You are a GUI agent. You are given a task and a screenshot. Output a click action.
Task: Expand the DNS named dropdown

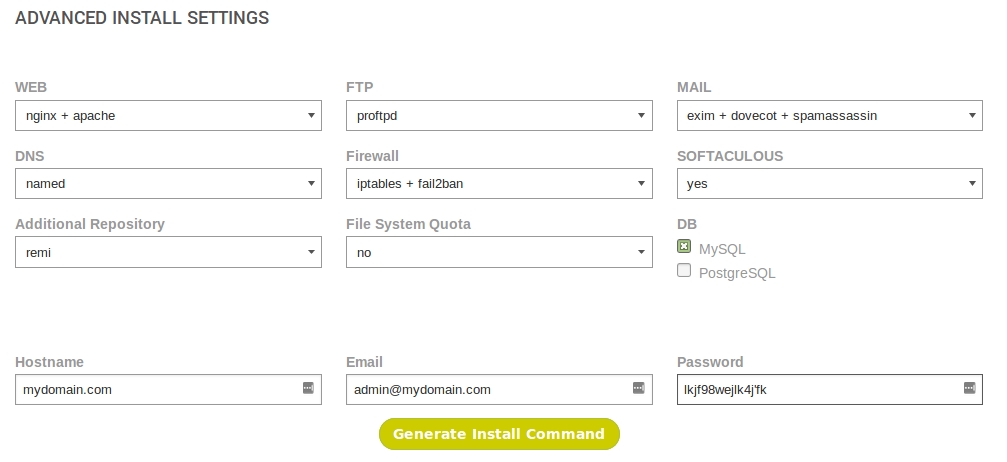[168, 184]
